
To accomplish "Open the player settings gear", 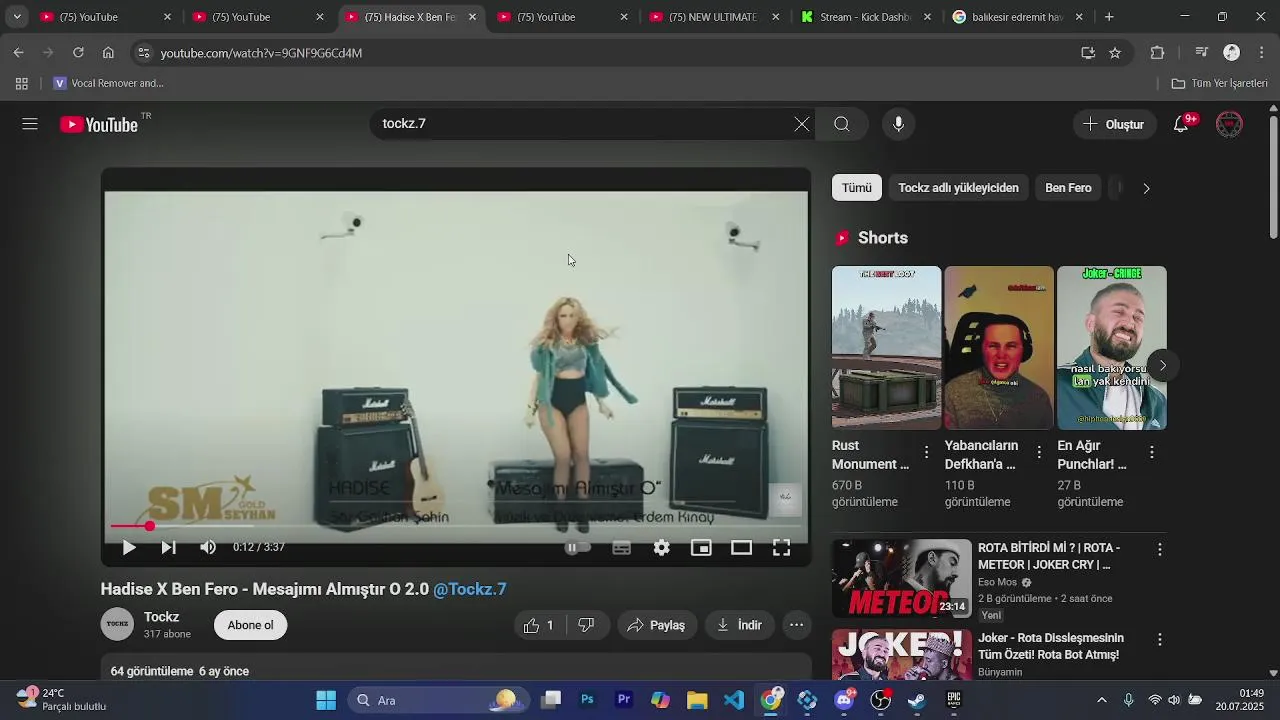I will click(x=661, y=547).
